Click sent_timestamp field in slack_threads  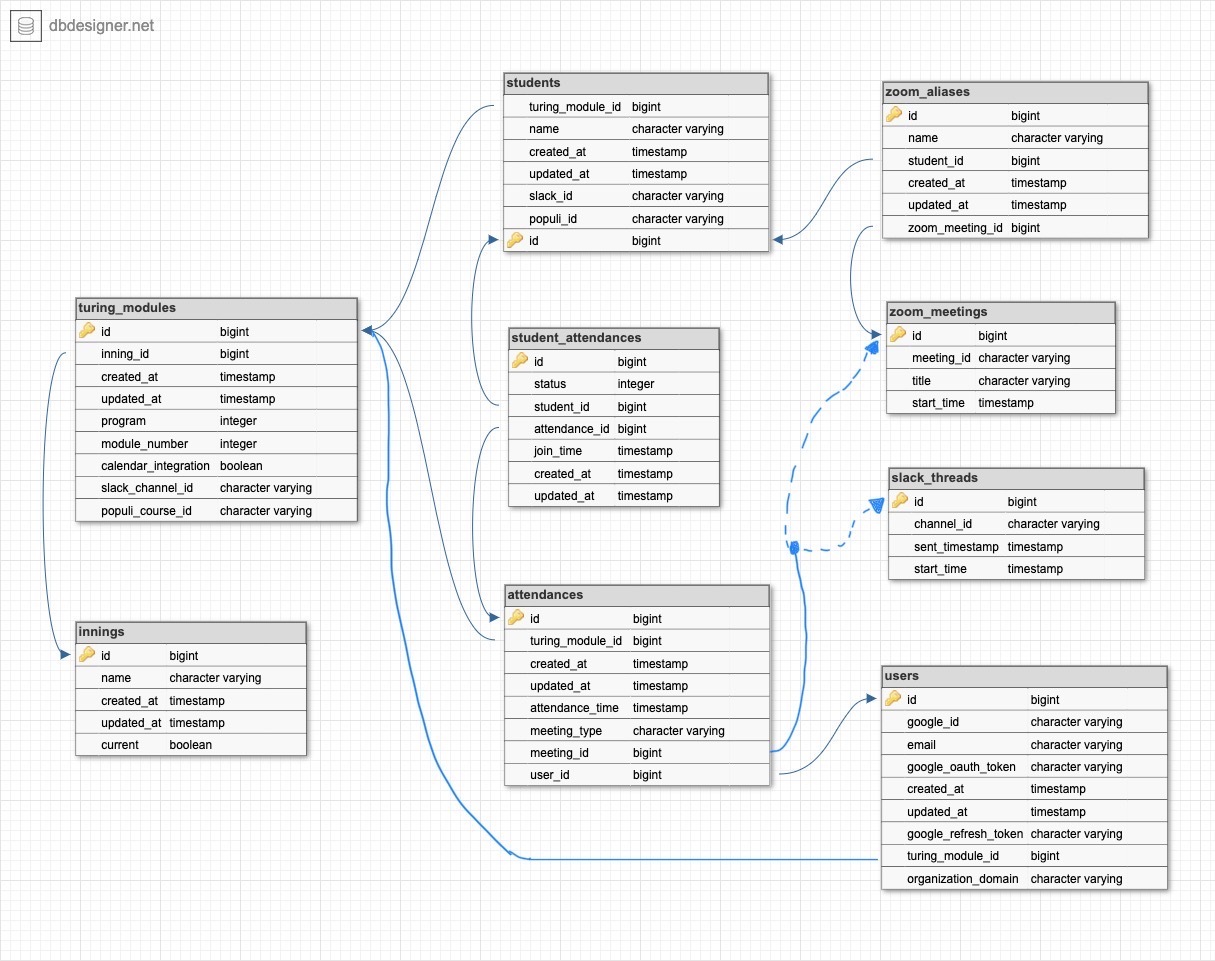tap(1017, 546)
